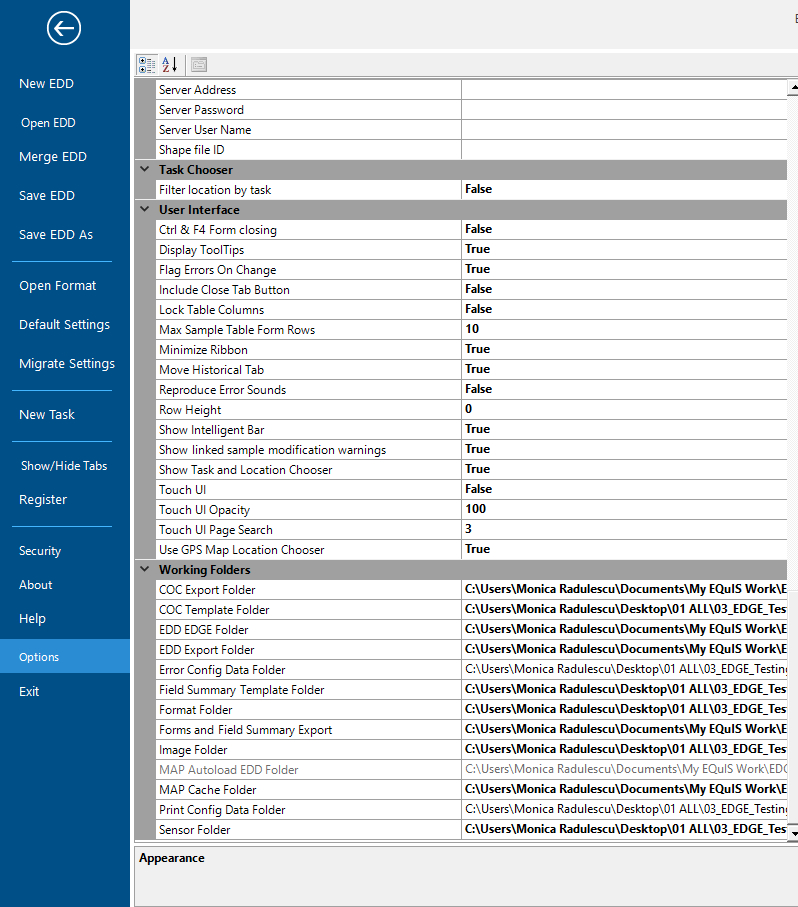Screen dimensions: 798x907
Task: Select Merge EDD in the sidebar
Action: 53,157
